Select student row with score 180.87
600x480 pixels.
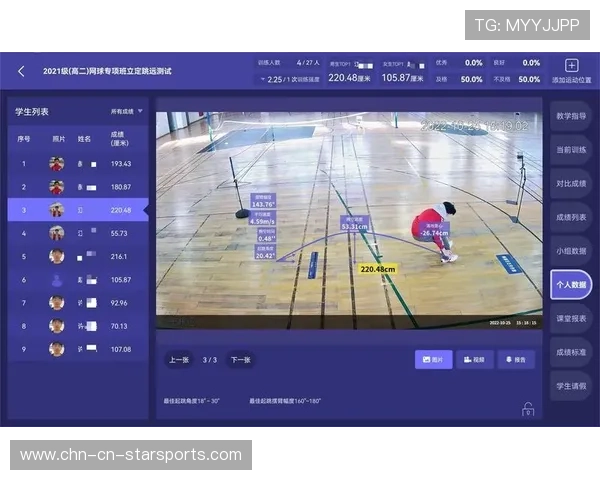(75, 187)
